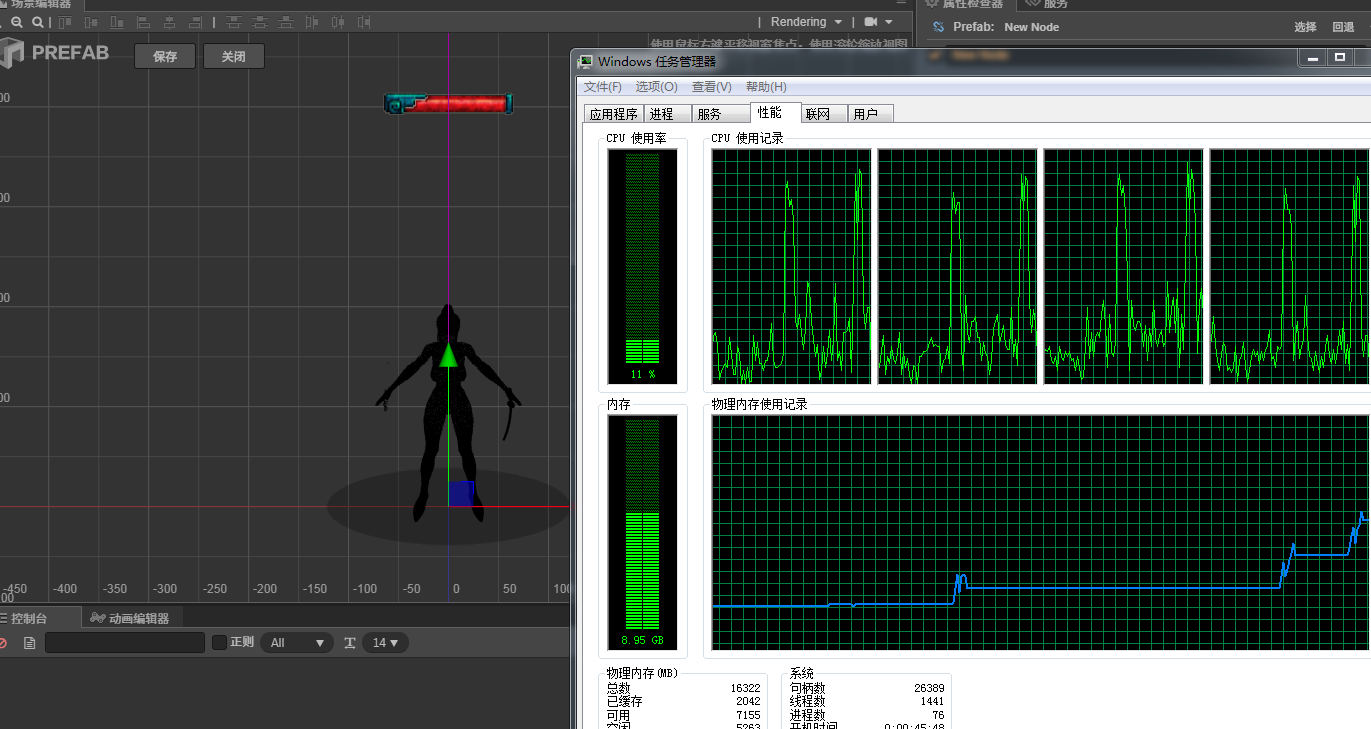Click the green Y-axis gizmo arrow
The width and height of the screenshot is (1371, 729).
[448, 355]
